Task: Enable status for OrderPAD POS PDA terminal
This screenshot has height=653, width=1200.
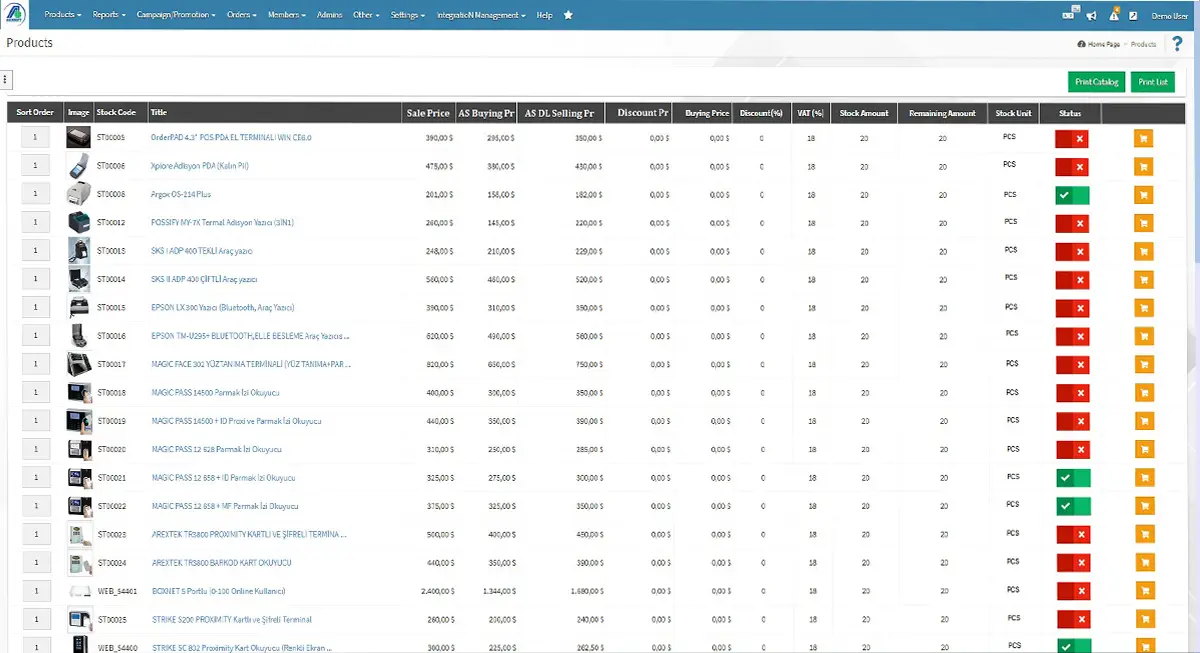Action: (x=1072, y=139)
